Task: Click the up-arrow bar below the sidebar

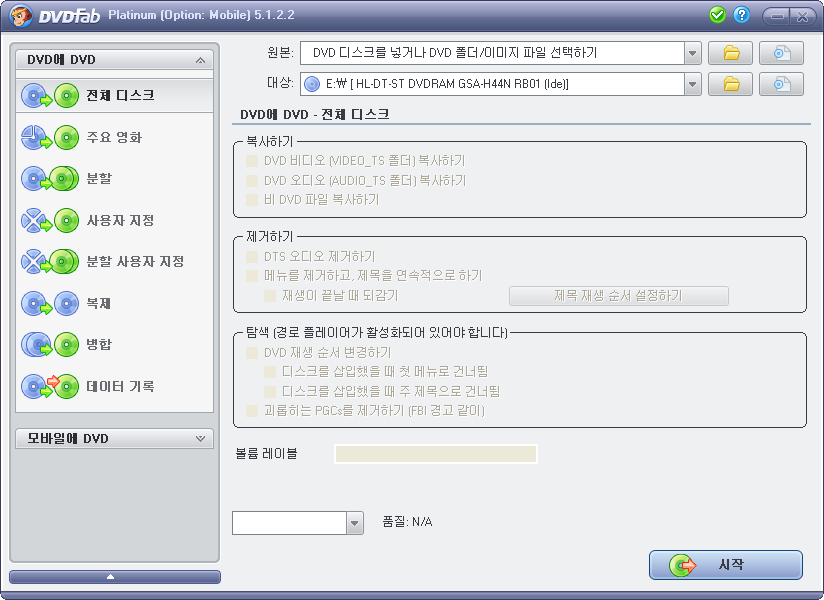Action: [x=115, y=577]
